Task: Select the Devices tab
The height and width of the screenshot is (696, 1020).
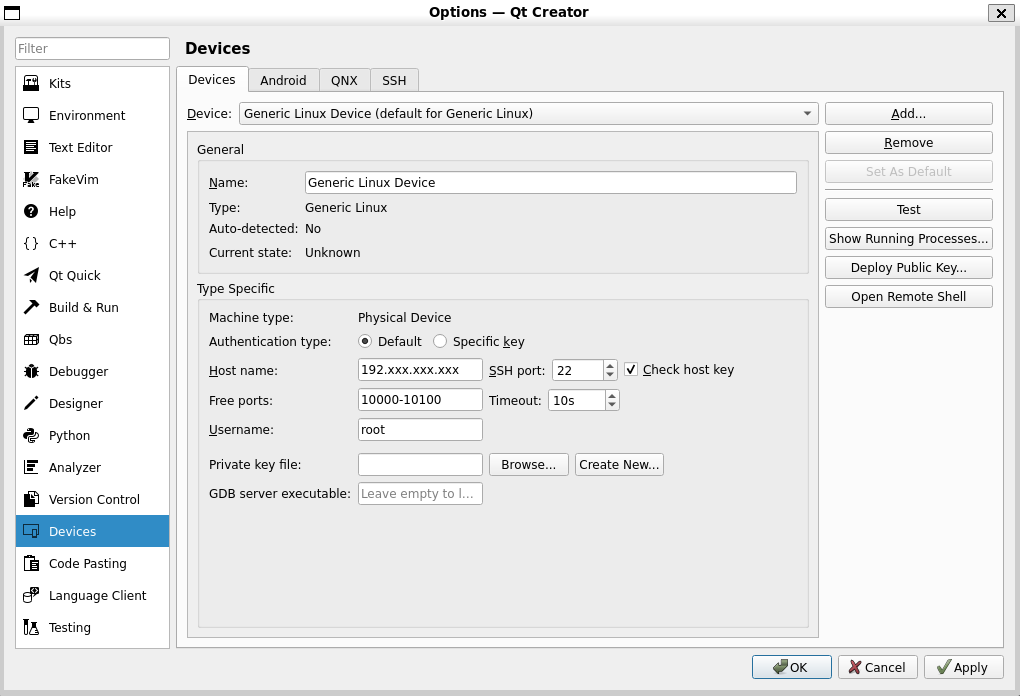Action: pos(212,79)
